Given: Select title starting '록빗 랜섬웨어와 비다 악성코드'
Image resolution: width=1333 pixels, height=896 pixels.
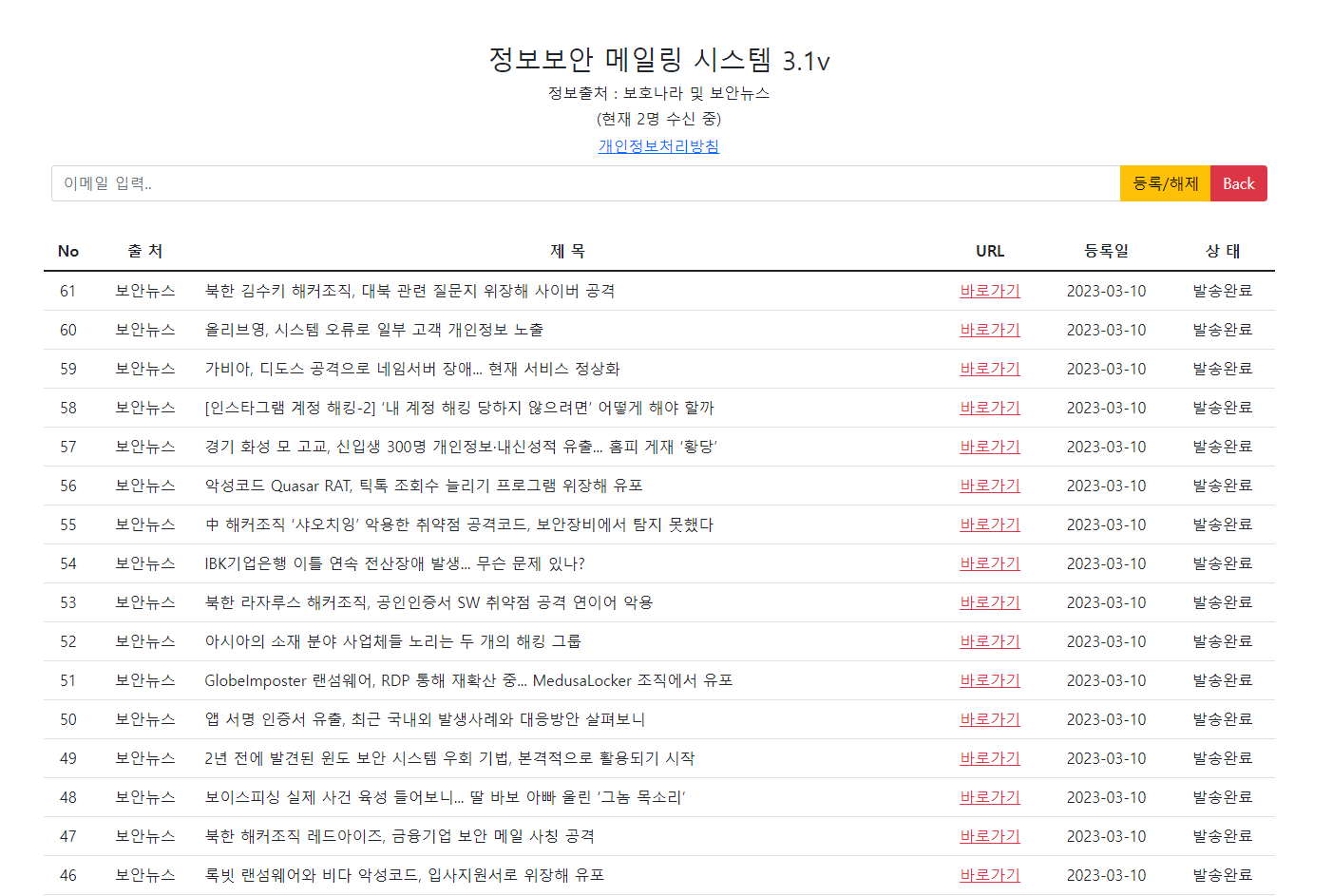Looking at the screenshot, I should tap(405, 875).
